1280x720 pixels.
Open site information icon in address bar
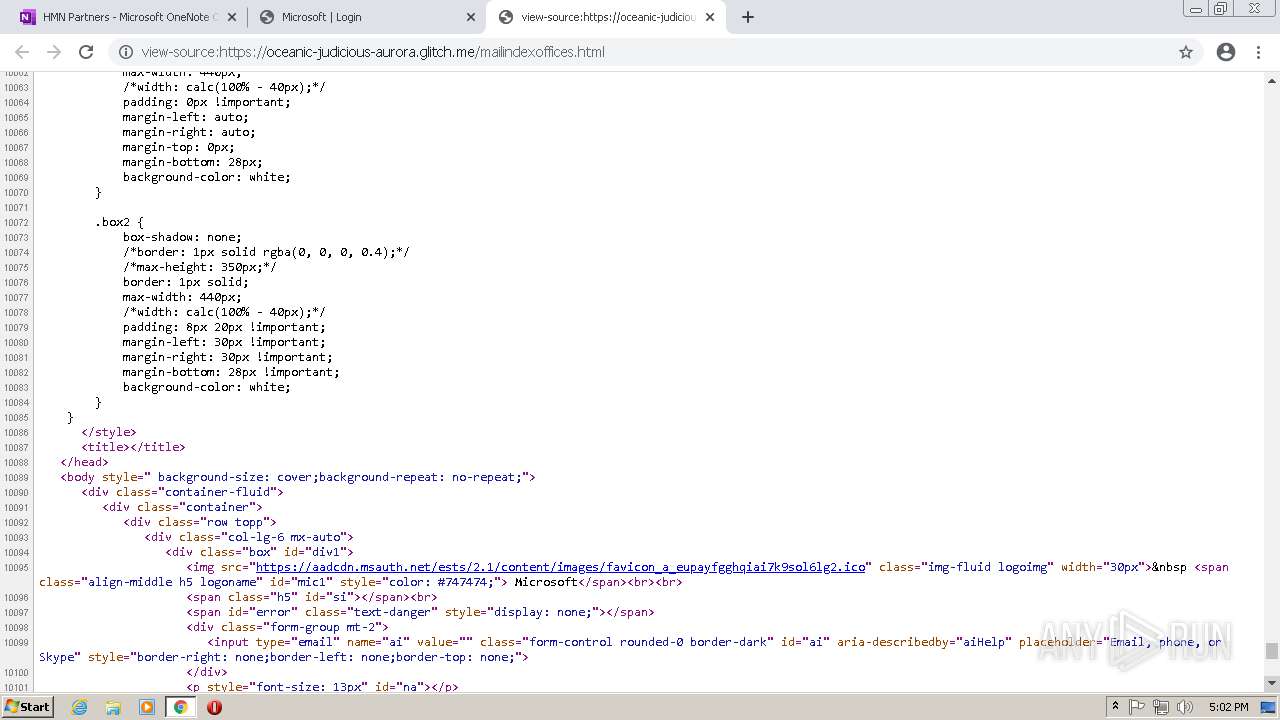pyautogui.click(x=126, y=52)
